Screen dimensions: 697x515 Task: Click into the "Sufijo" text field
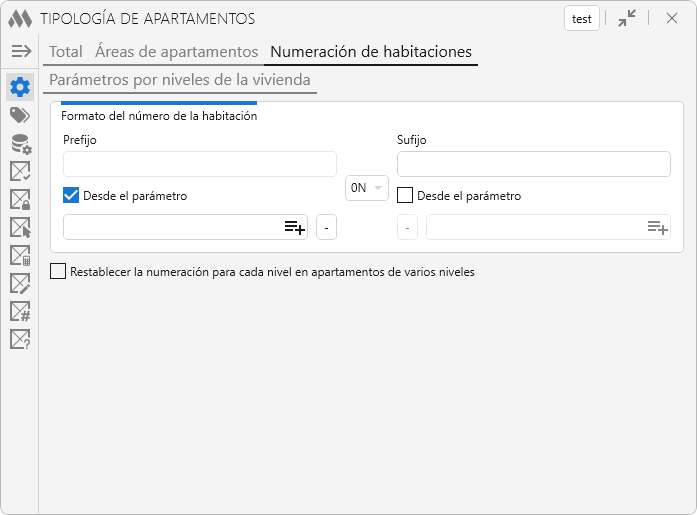pos(533,164)
